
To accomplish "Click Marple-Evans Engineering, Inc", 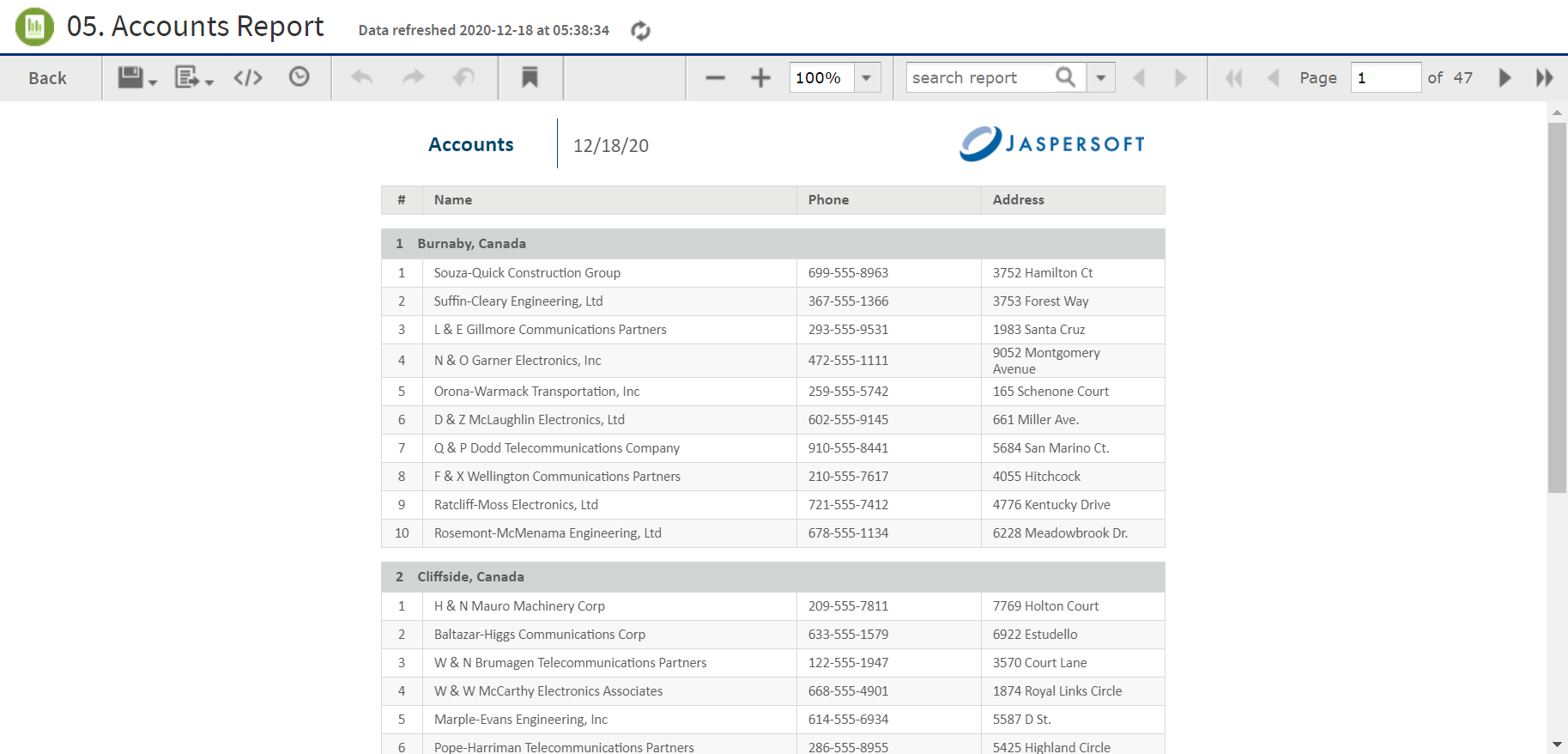I will (521, 720).
